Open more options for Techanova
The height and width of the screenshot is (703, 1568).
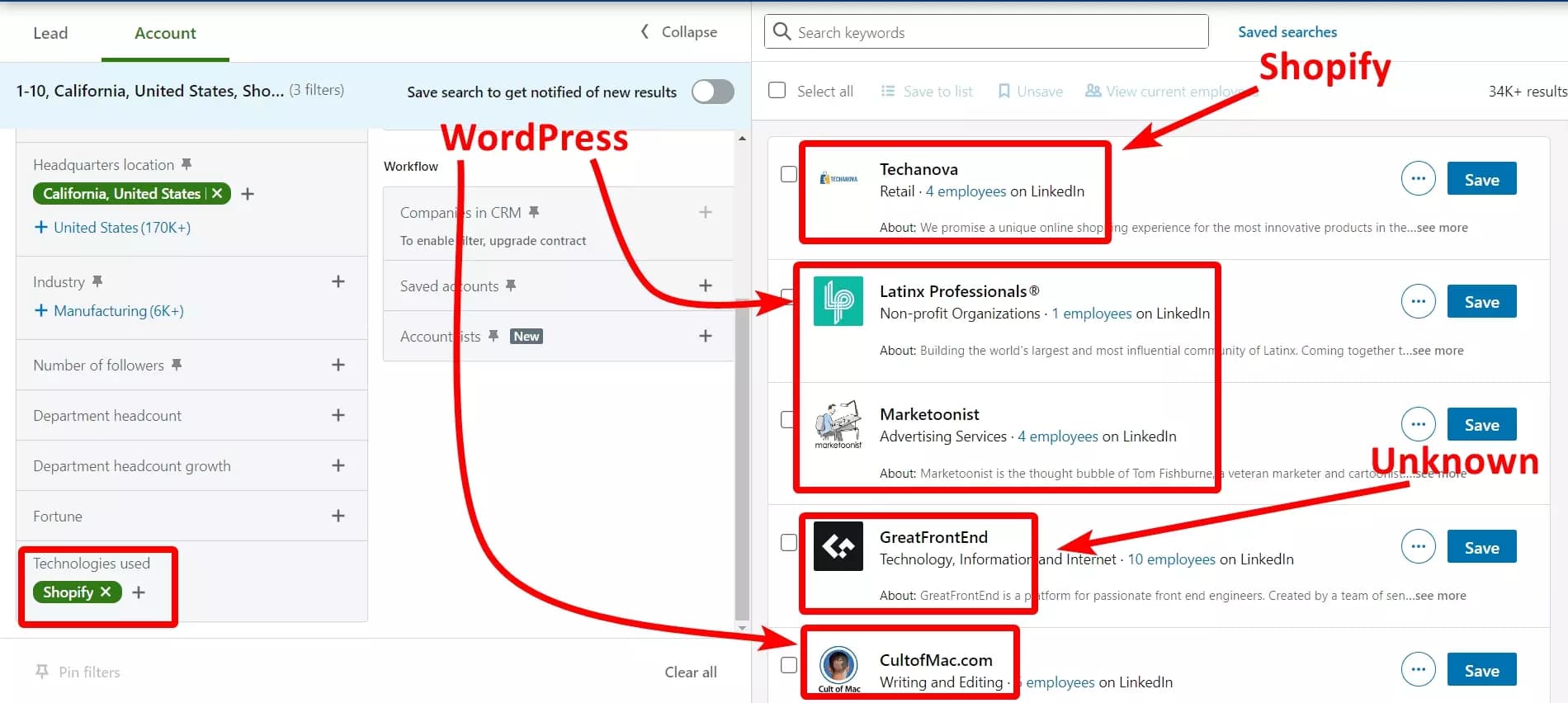pyautogui.click(x=1418, y=178)
